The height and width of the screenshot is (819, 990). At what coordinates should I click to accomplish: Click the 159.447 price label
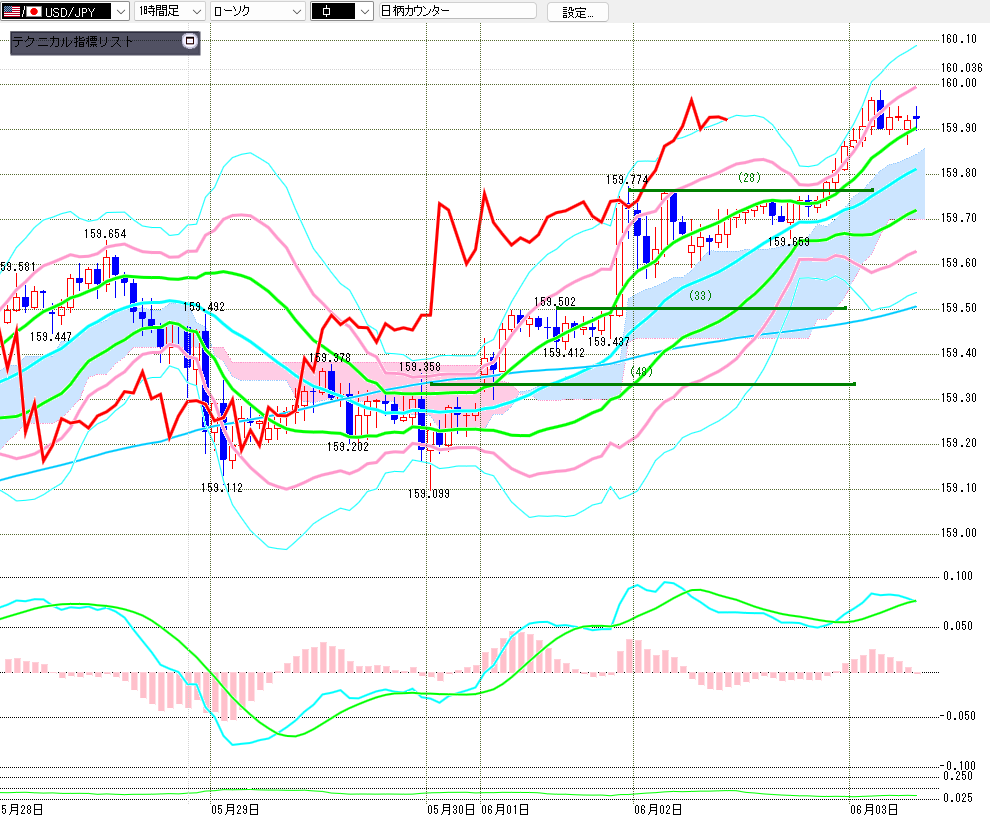point(51,337)
